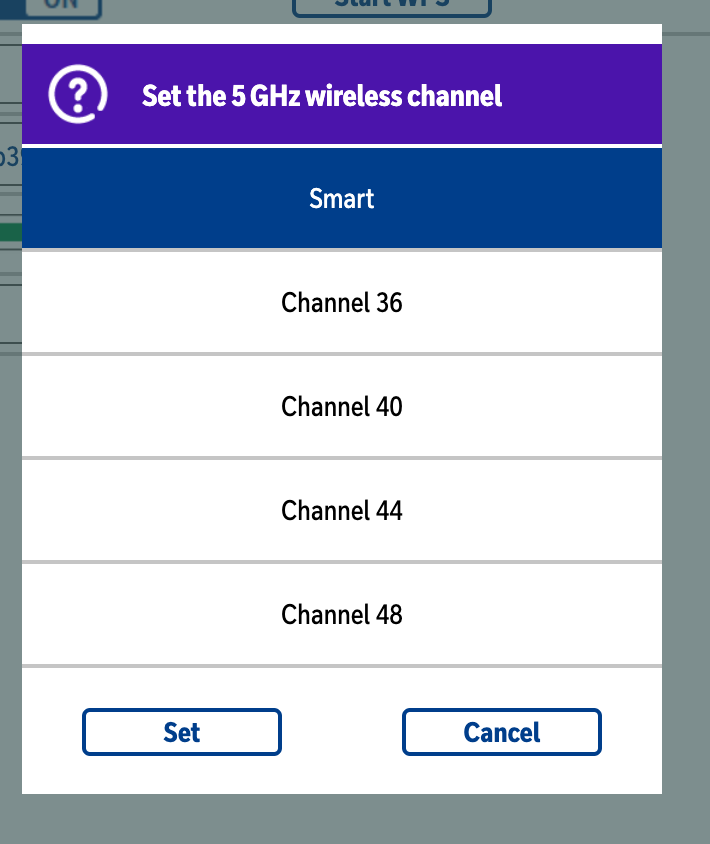The width and height of the screenshot is (710, 844).
Task: Click the Channel 36 row right of its label
Action: tap(533, 303)
